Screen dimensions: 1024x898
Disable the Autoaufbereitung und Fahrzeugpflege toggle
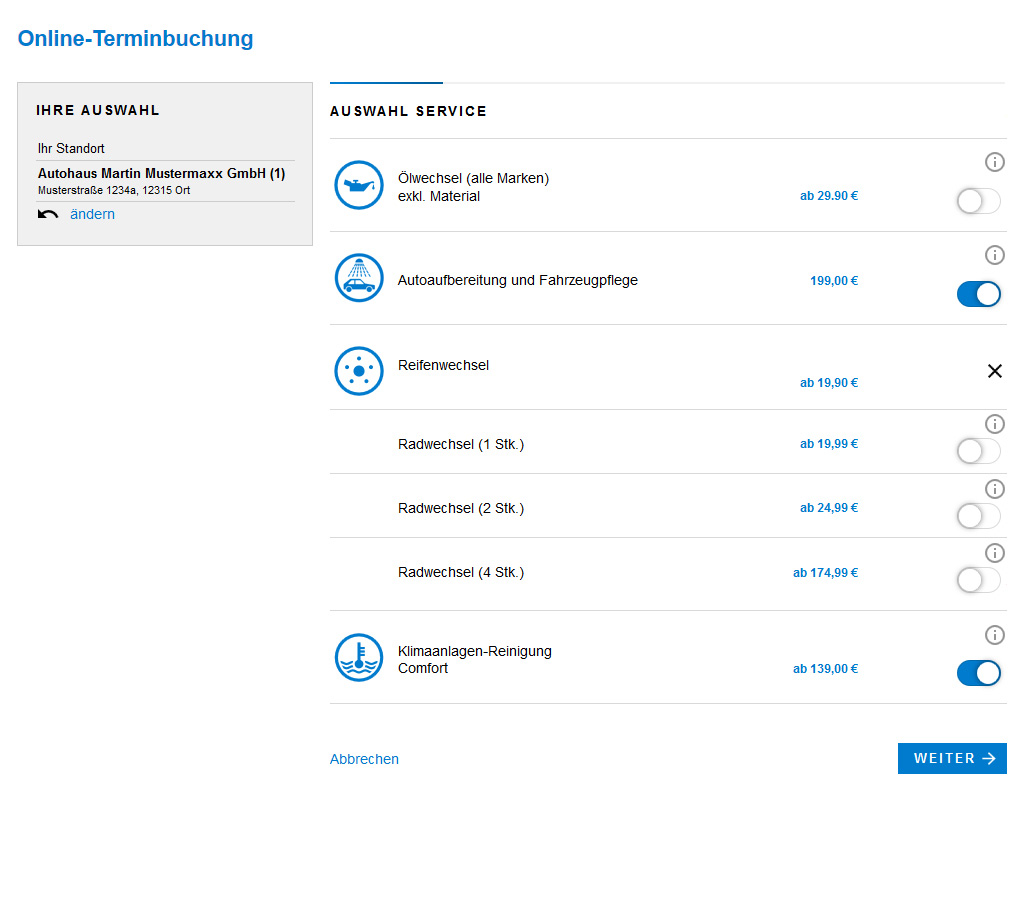978,294
